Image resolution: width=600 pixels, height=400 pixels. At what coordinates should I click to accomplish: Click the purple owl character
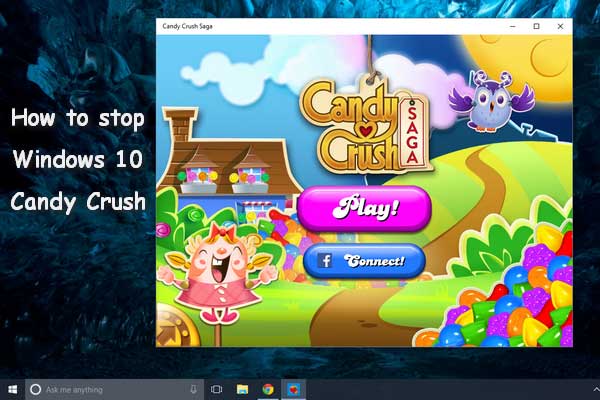491,101
